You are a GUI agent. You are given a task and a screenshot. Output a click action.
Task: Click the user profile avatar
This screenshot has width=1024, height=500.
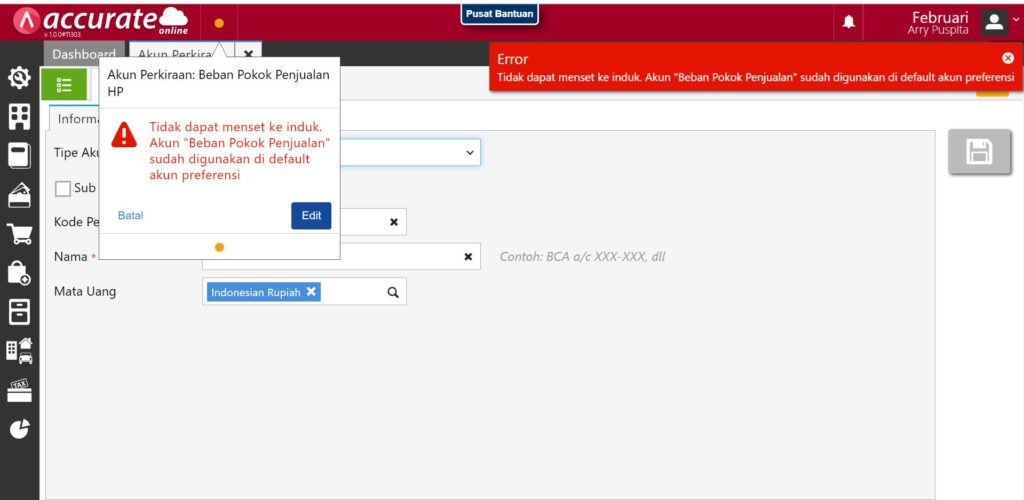pos(993,22)
